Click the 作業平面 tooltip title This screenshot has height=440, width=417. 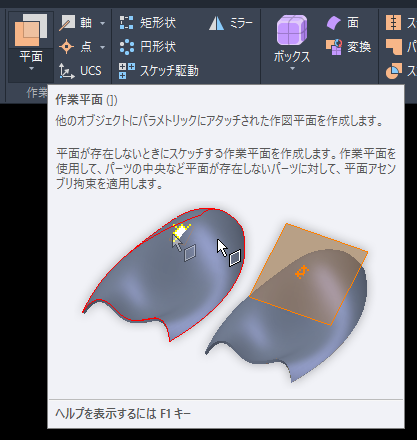pyautogui.click(x=87, y=100)
